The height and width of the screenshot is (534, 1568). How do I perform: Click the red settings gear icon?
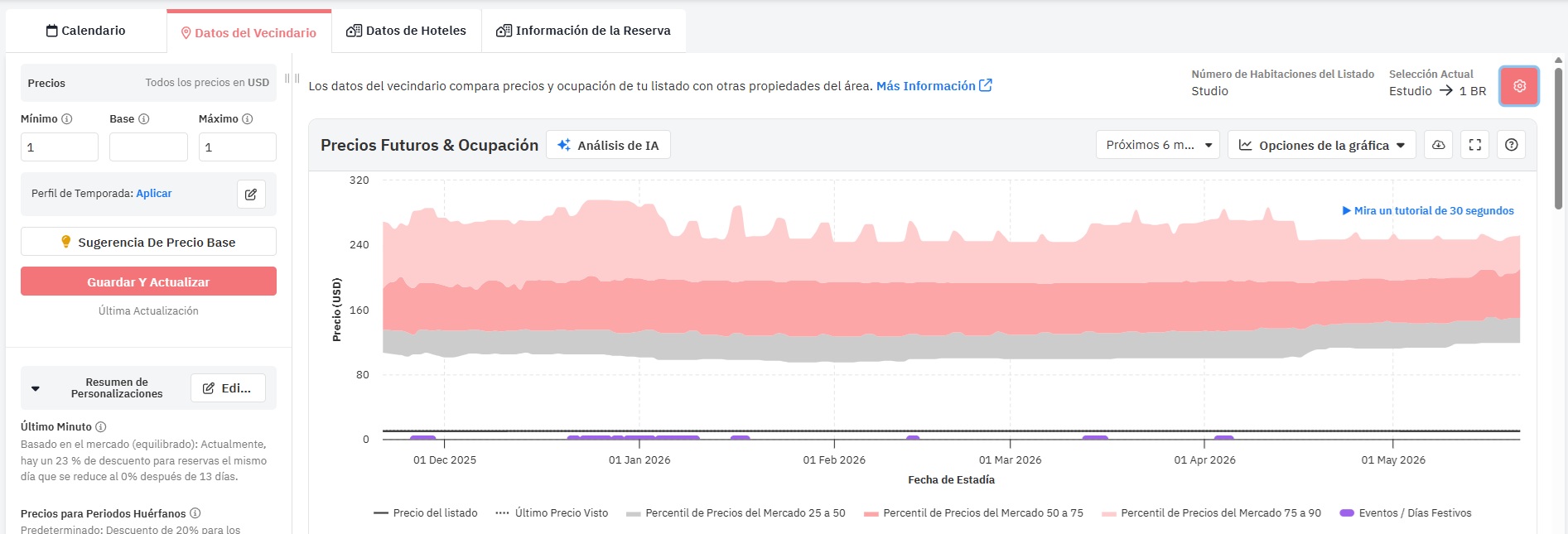(x=1519, y=86)
